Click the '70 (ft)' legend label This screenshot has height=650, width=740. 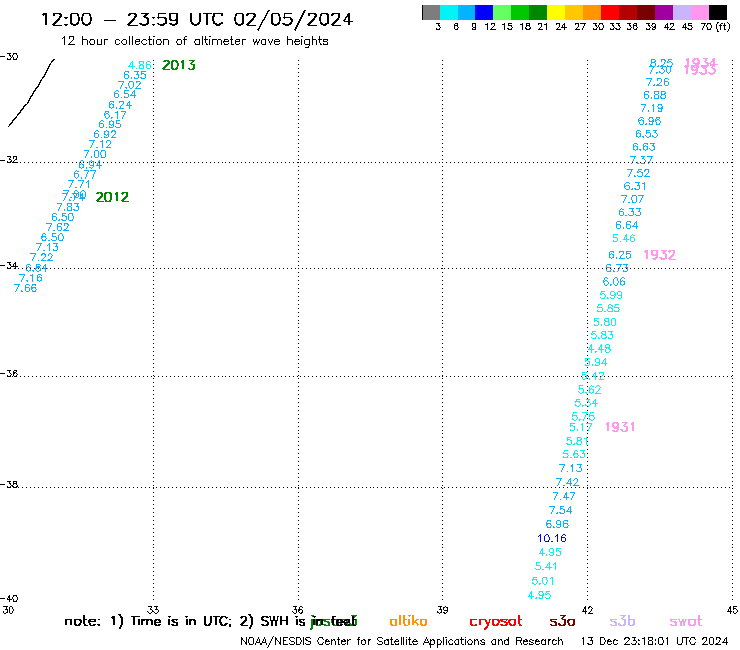coord(715,27)
